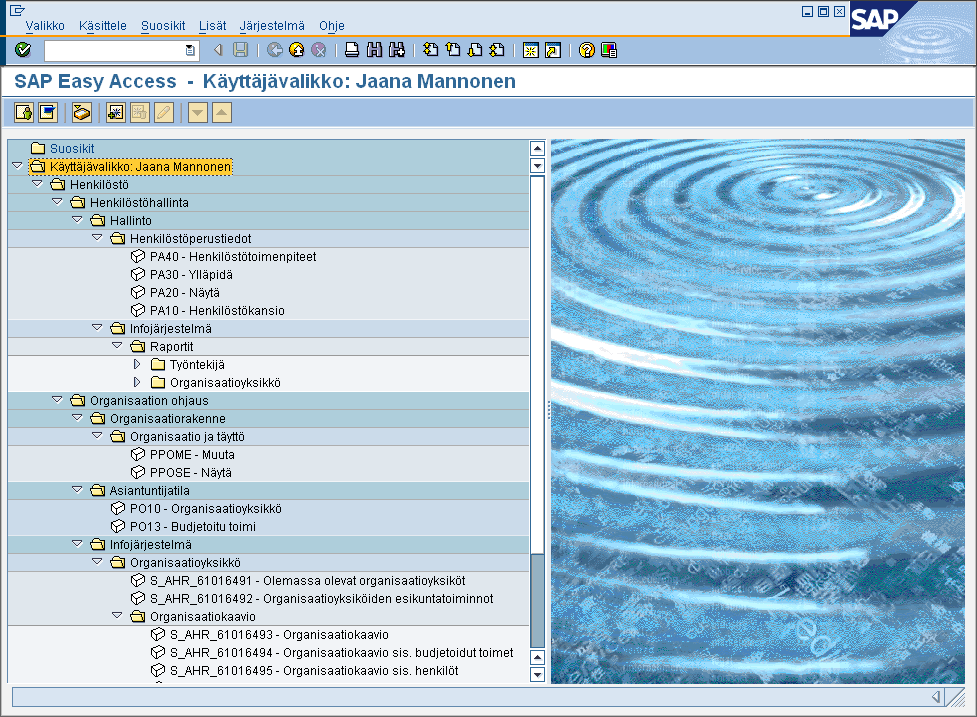
Task: Open the Lisät menu
Action: coord(212,26)
